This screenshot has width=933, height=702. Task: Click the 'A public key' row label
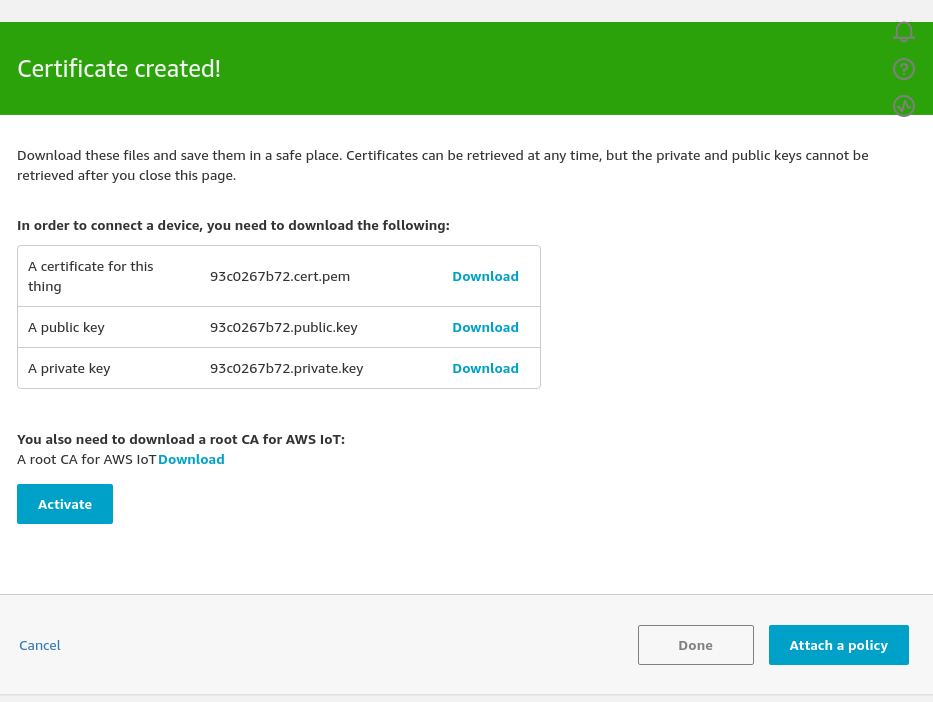coord(66,327)
